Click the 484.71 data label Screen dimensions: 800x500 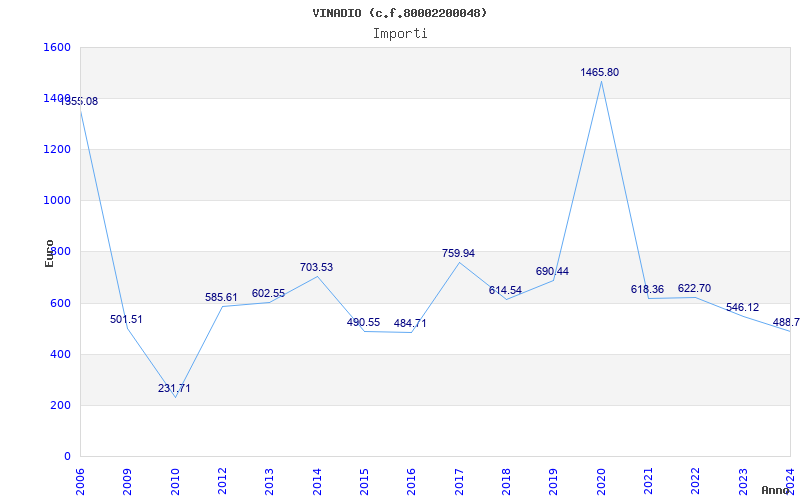click(x=410, y=323)
